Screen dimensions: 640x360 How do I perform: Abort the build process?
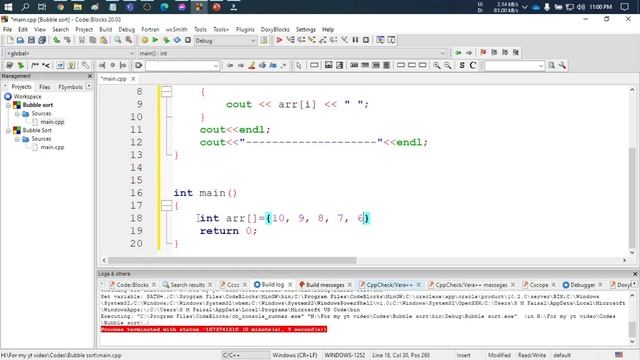(x=188, y=40)
